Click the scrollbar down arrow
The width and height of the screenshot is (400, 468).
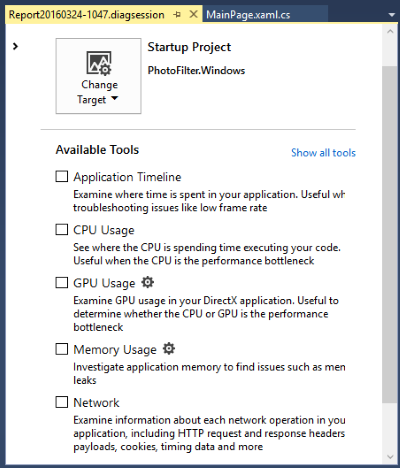click(x=390, y=457)
